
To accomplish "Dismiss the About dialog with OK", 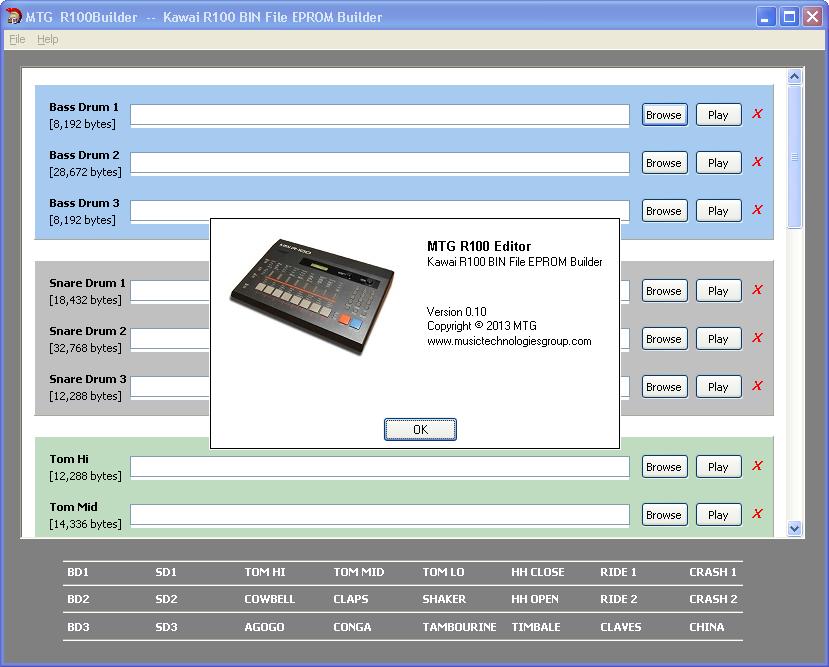I will (x=420, y=429).
